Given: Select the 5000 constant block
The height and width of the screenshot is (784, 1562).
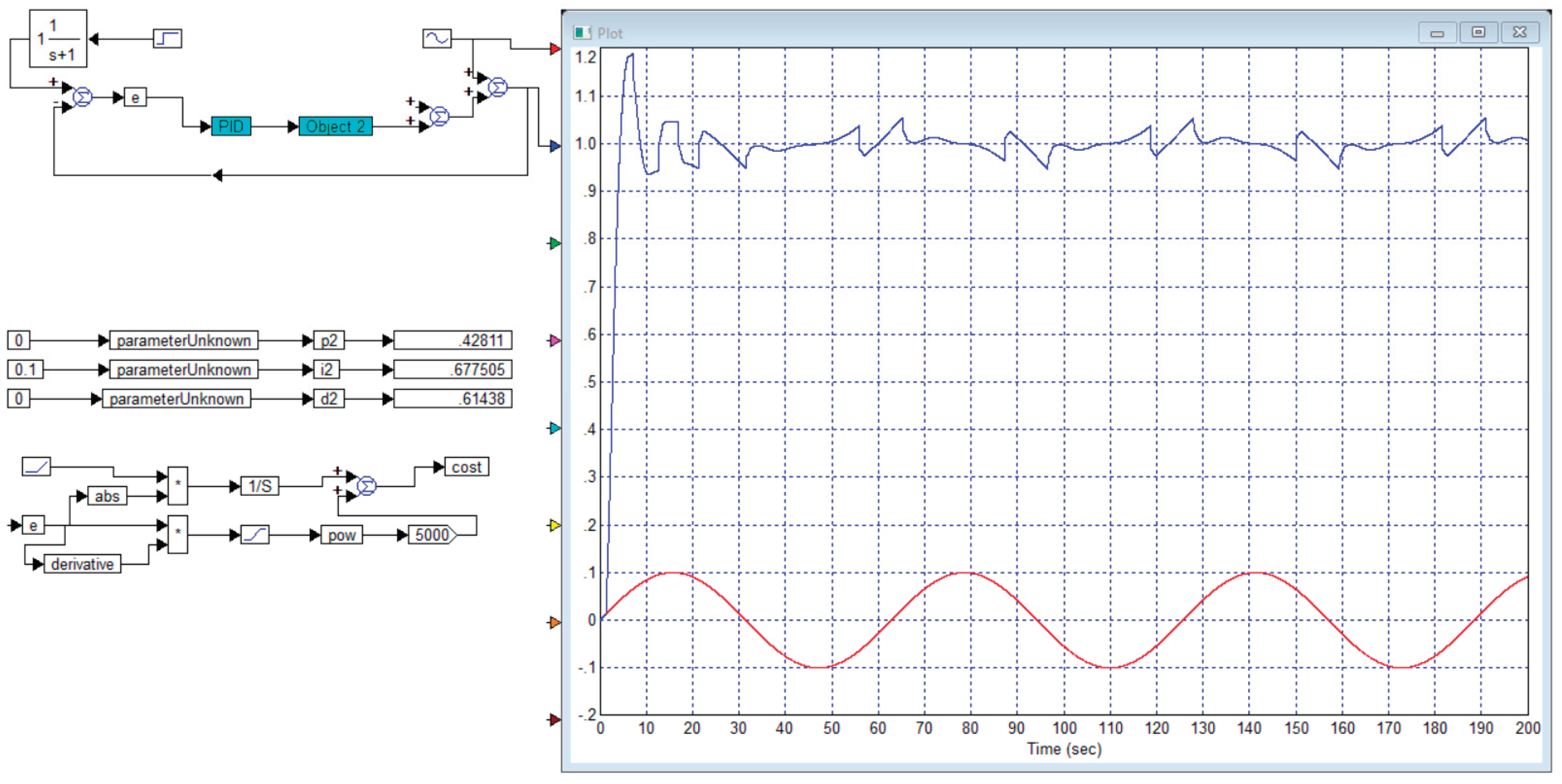Looking at the screenshot, I should [x=433, y=535].
